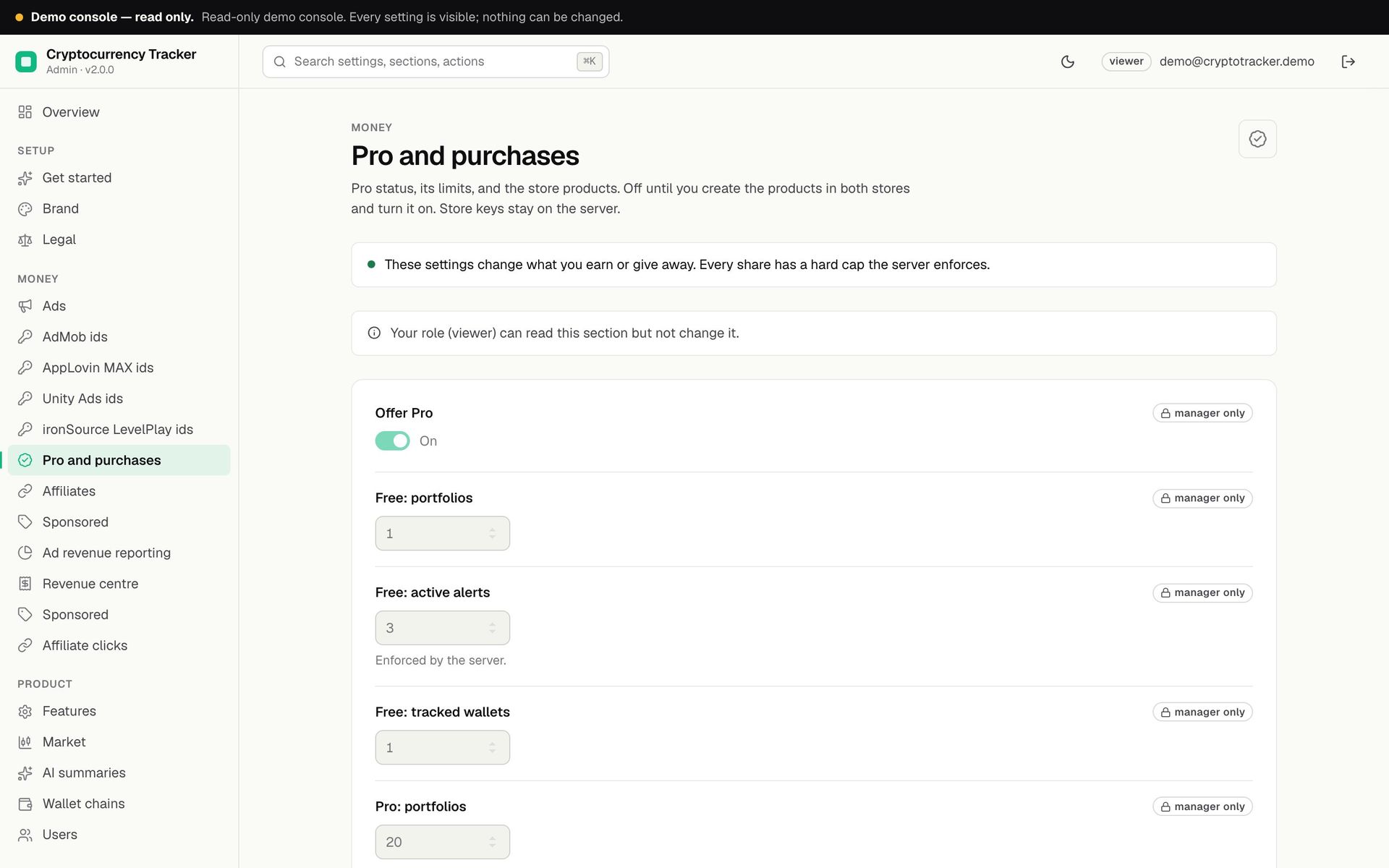Click the Ads megaphone icon

[25, 306]
